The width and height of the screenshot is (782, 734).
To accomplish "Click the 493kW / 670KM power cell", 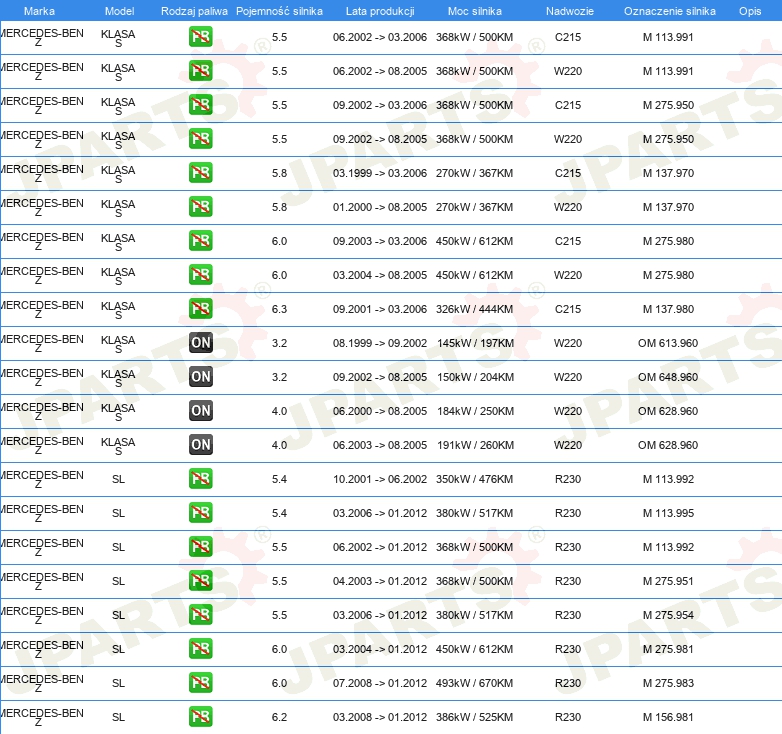I will 474,683.
